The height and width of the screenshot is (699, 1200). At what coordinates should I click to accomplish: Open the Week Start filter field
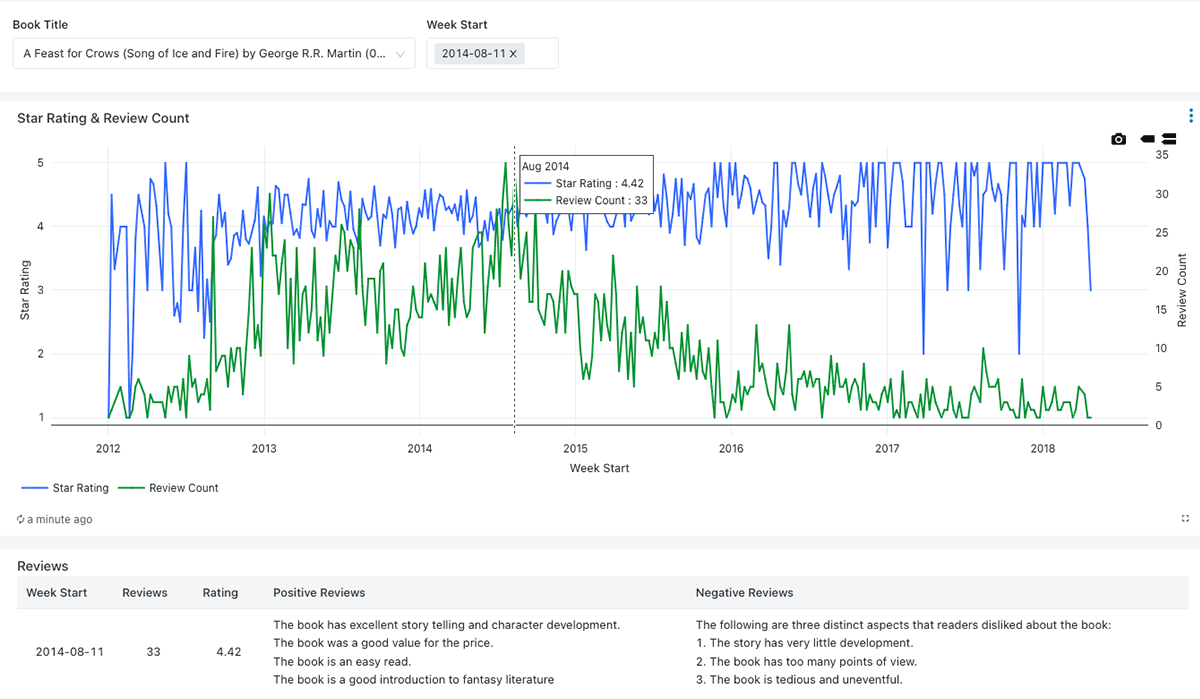click(540, 54)
